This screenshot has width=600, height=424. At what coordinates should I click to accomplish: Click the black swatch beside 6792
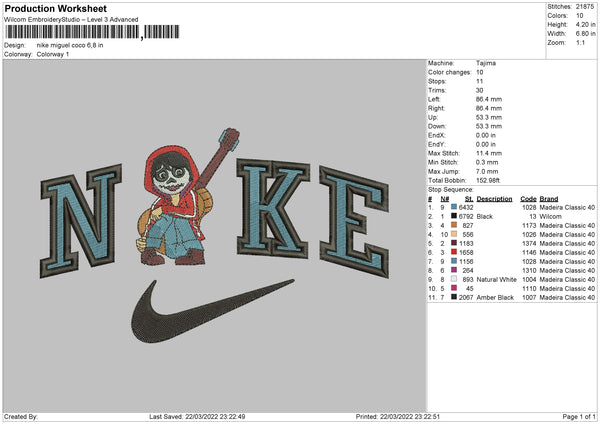(454, 216)
